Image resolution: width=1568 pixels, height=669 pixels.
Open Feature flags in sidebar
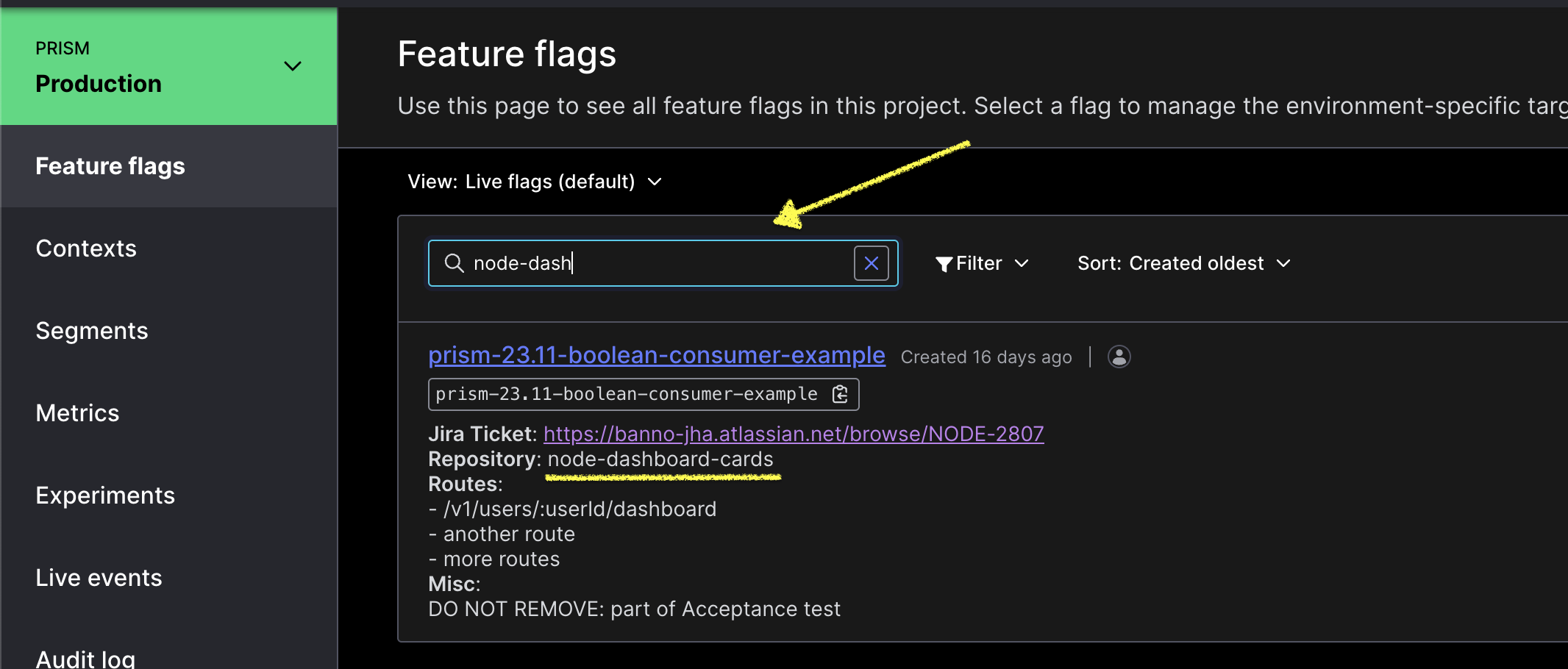pos(110,166)
